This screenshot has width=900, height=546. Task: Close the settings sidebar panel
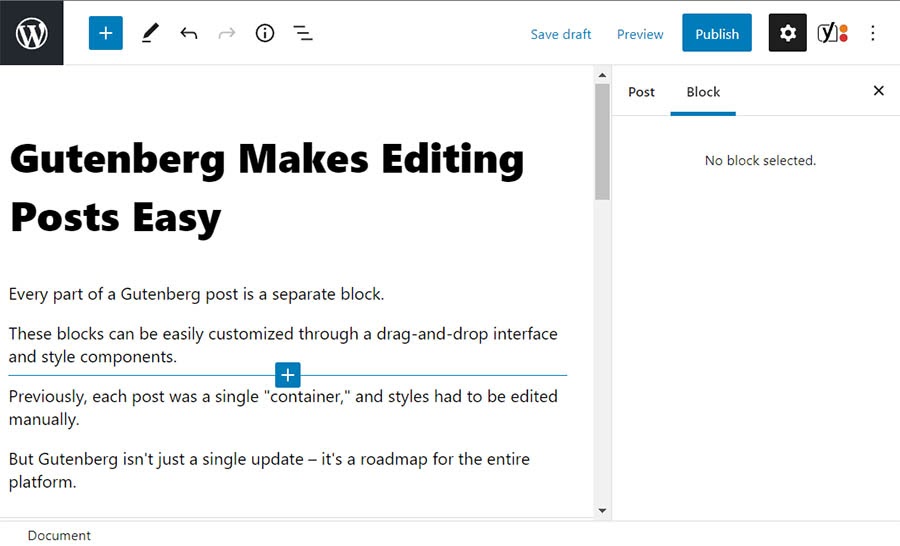(x=878, y=91)
